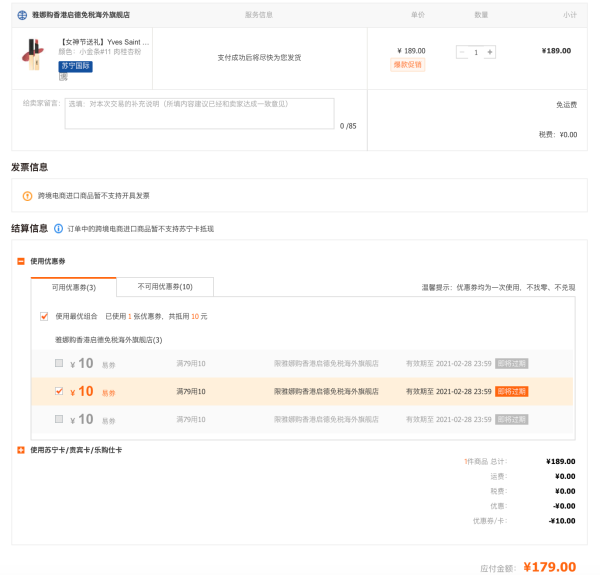Switch to 可用优惠券(3) tab

tap(73, 287)
